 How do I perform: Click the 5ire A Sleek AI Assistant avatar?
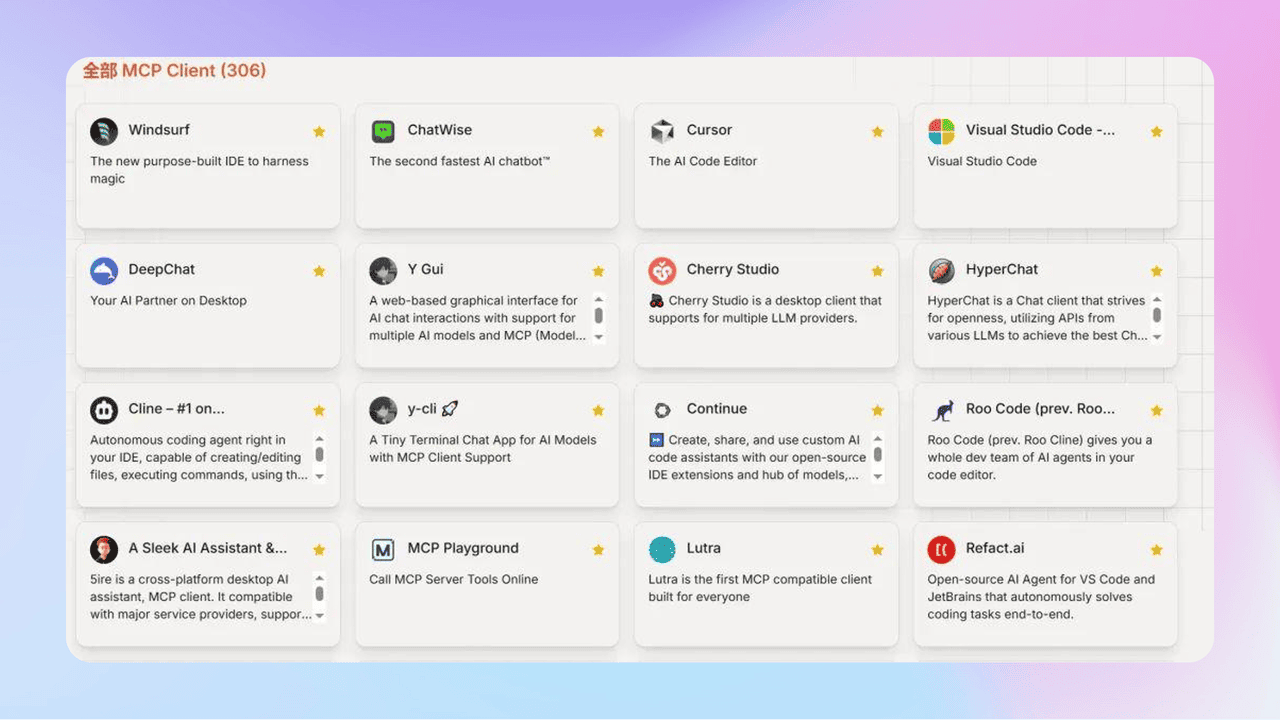[x=104, y=549]
